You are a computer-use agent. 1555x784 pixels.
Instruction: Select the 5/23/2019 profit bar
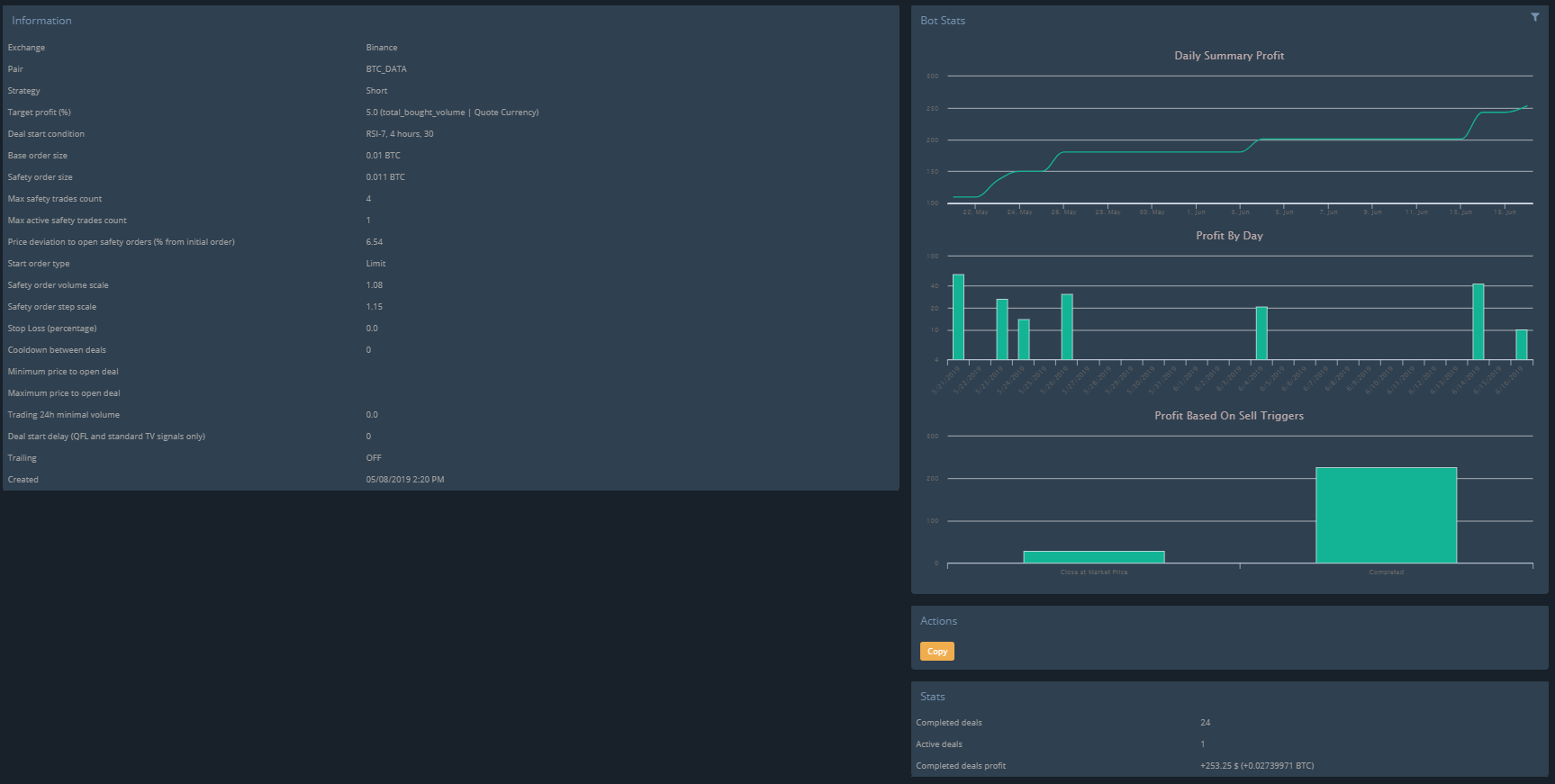point(1002,329)
